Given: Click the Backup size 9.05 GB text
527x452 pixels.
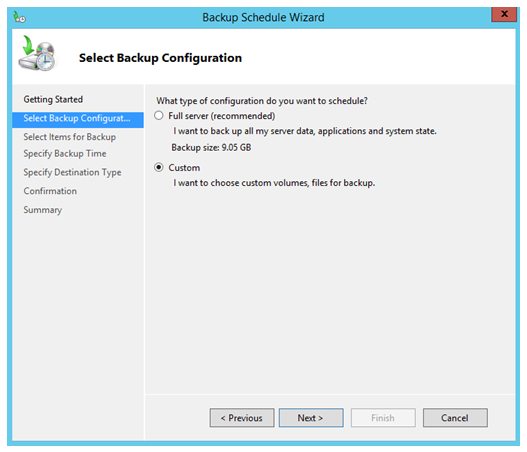Looking at the screenshot, I should pyautogui.click(x=211, y=148).
